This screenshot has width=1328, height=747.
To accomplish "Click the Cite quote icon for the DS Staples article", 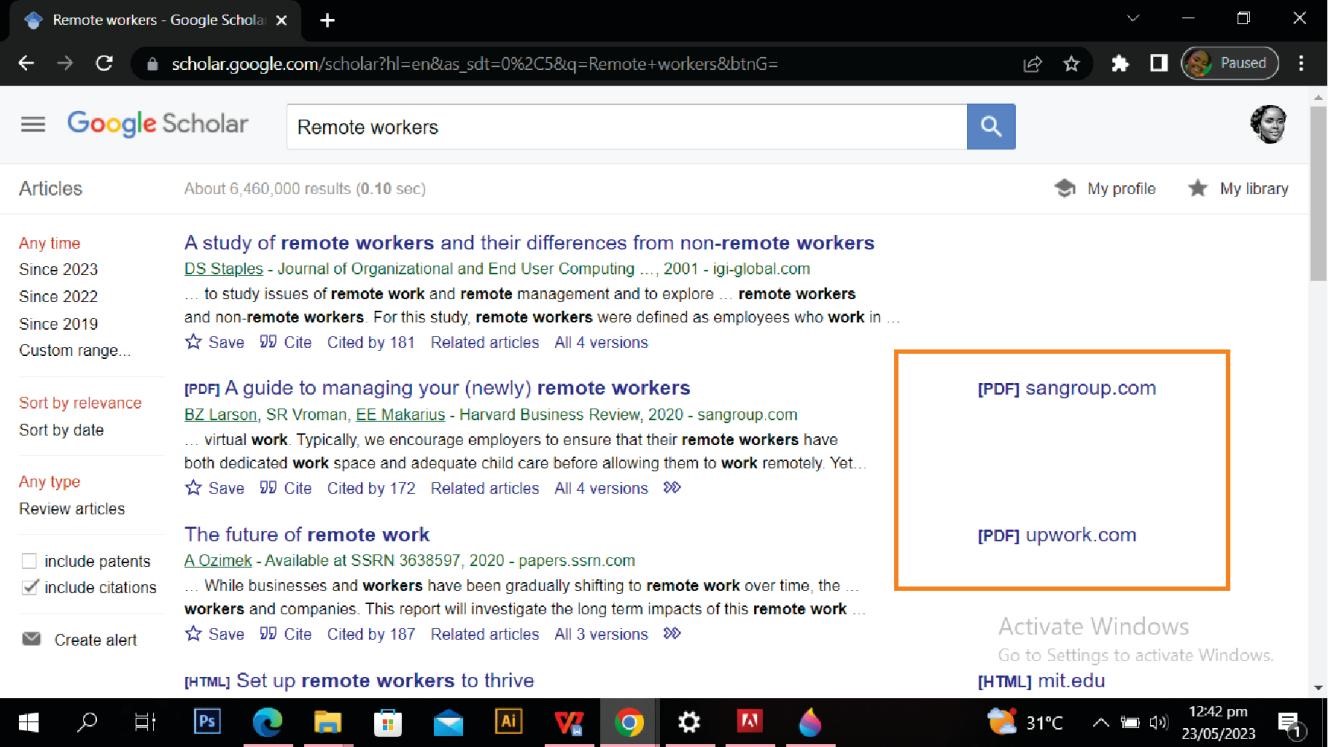I will click(x=268, y=342).
